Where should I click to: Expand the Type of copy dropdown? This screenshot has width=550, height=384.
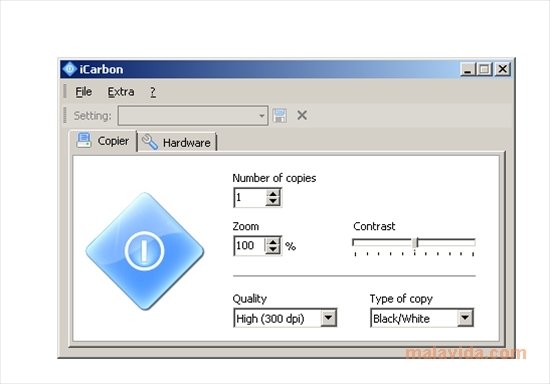coord(465,318)
